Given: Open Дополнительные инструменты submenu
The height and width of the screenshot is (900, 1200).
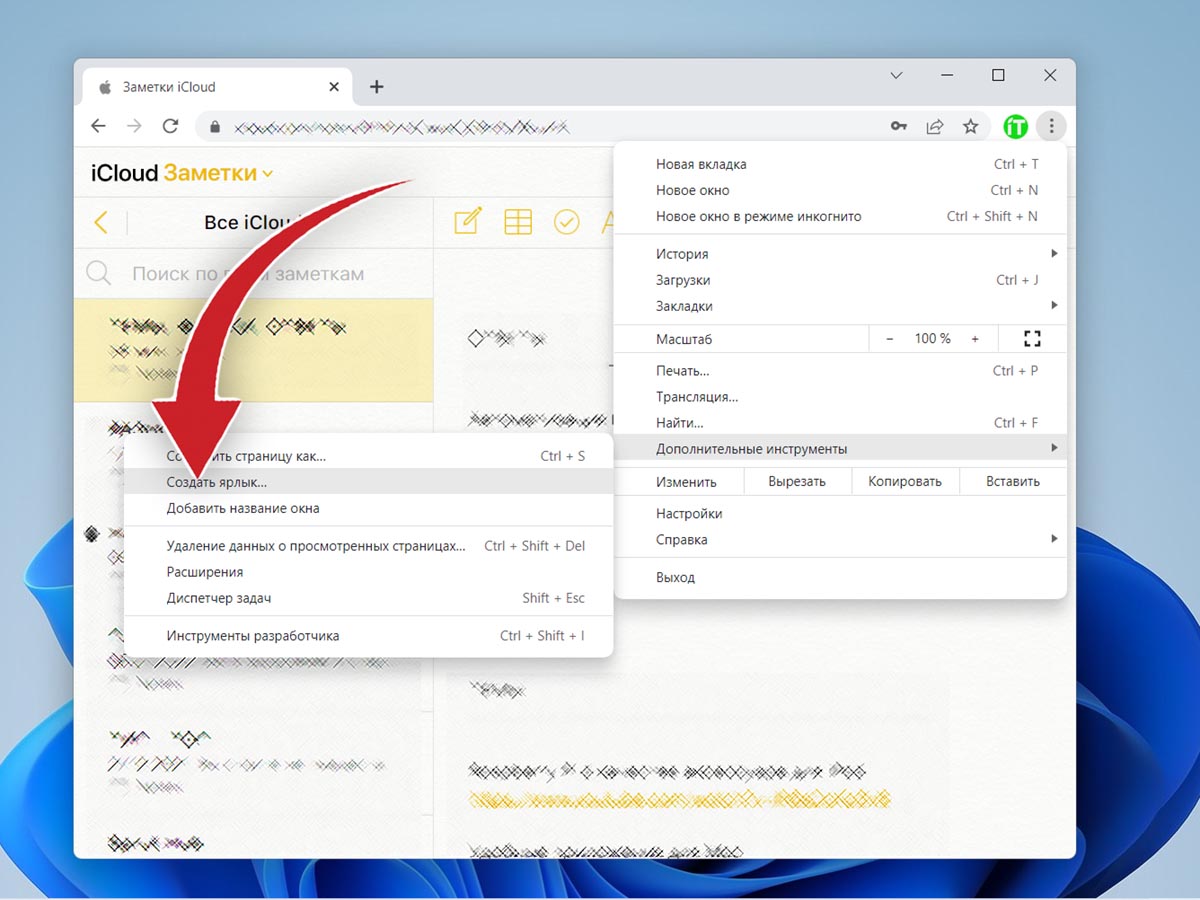Looking at the screenshot, I should click(x=840, y=449).
